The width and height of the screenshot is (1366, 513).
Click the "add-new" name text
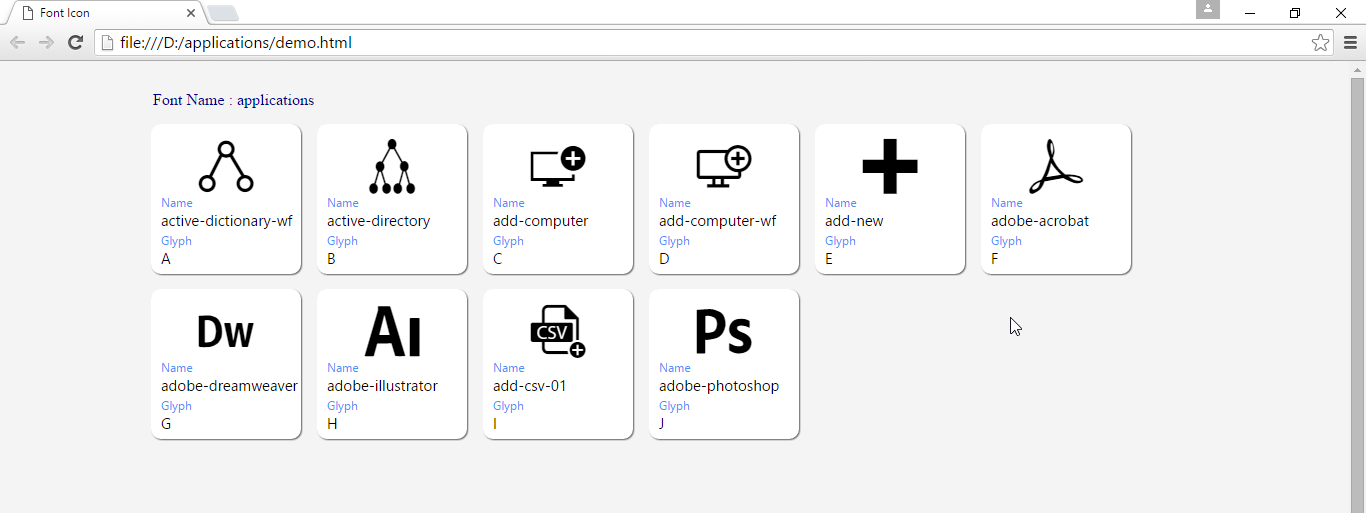[854, 221]
